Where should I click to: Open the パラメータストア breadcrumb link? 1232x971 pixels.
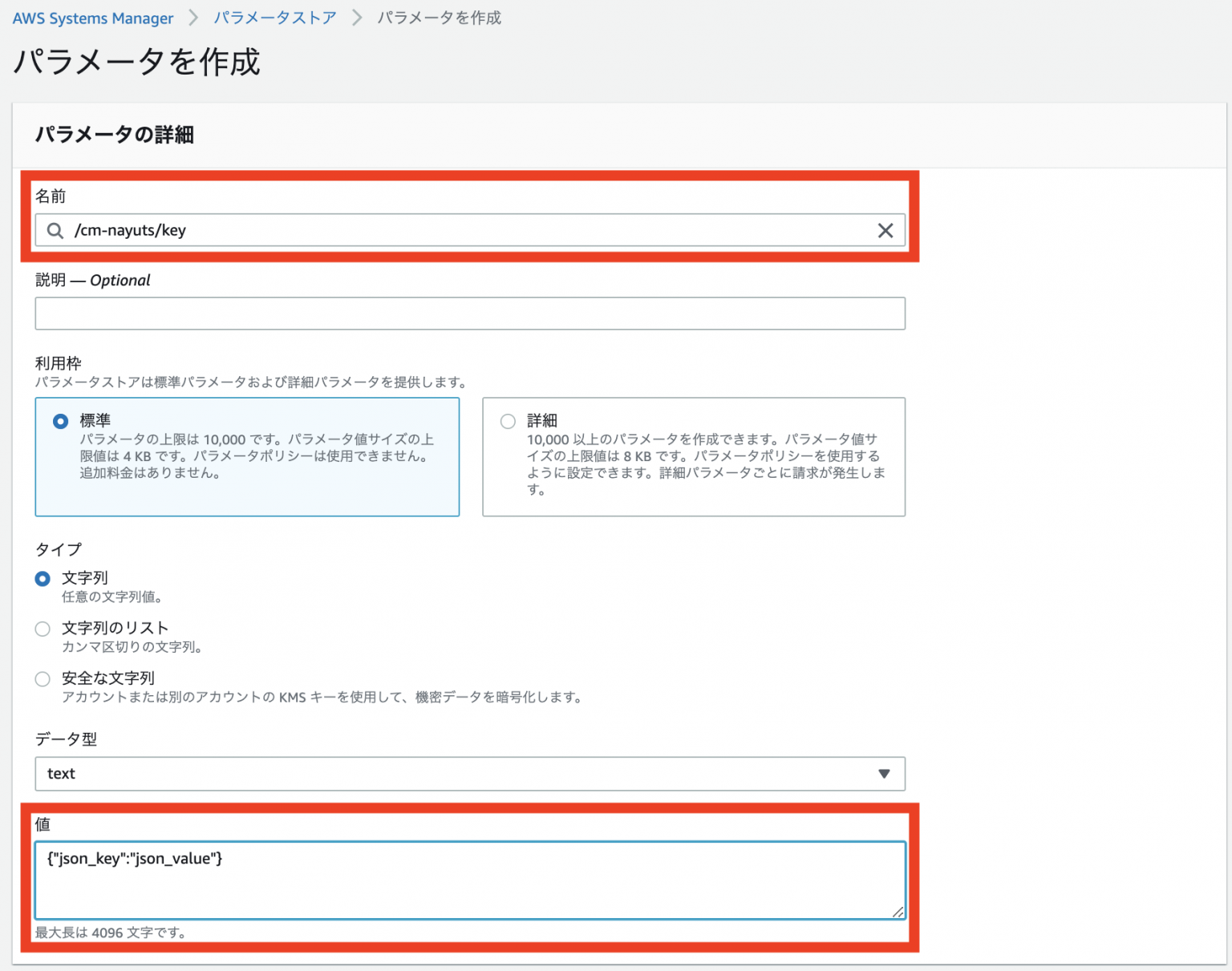point(275,18)
